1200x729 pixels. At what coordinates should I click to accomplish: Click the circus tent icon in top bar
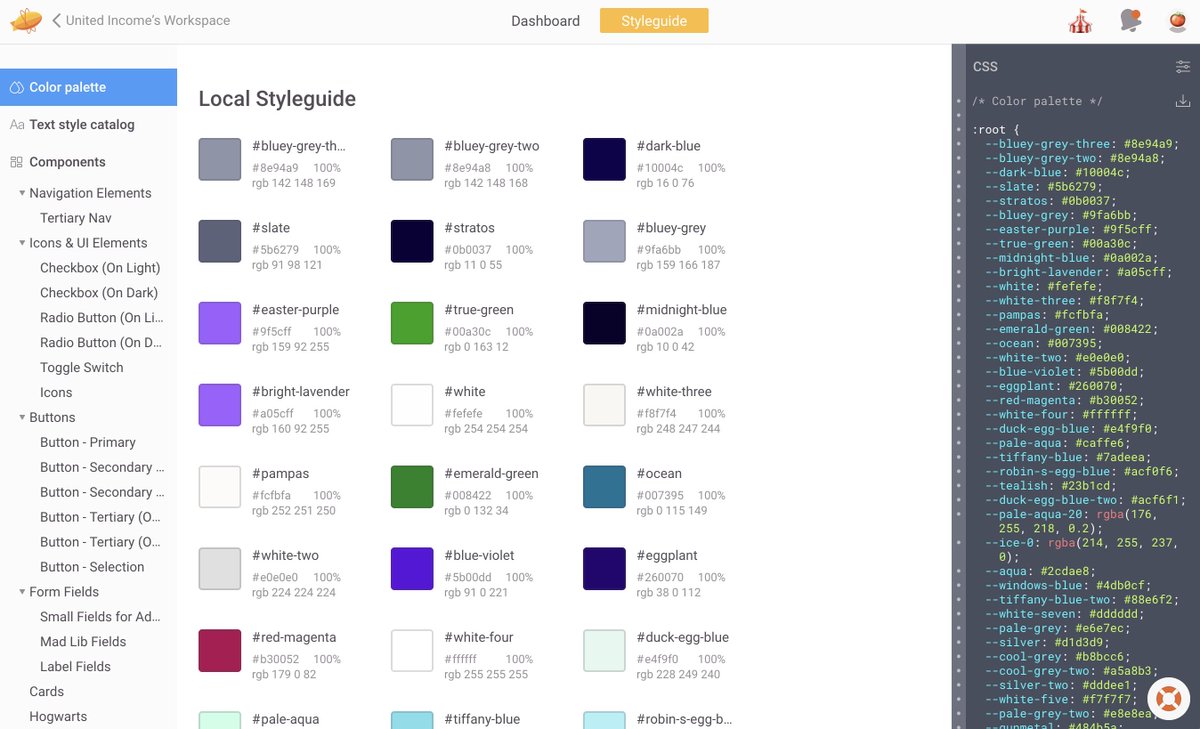coord(1080,20)
